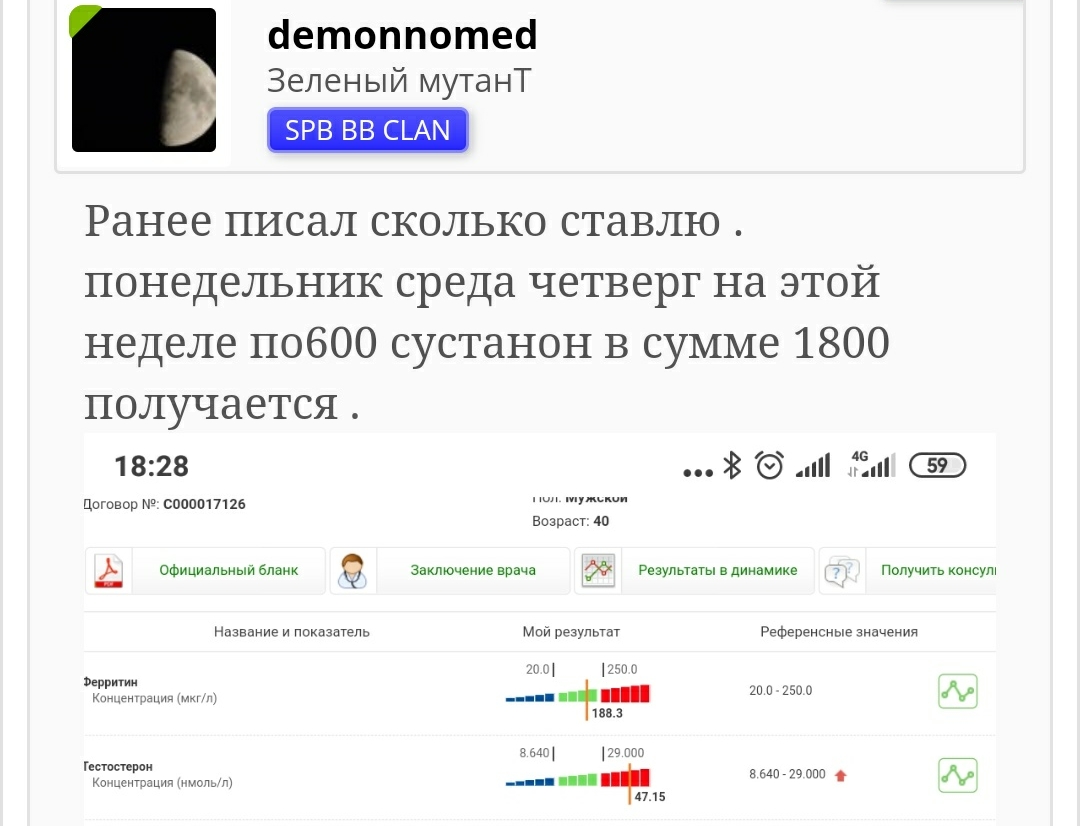
Task: Click the three-dots notification indicator
Action: 697,468
